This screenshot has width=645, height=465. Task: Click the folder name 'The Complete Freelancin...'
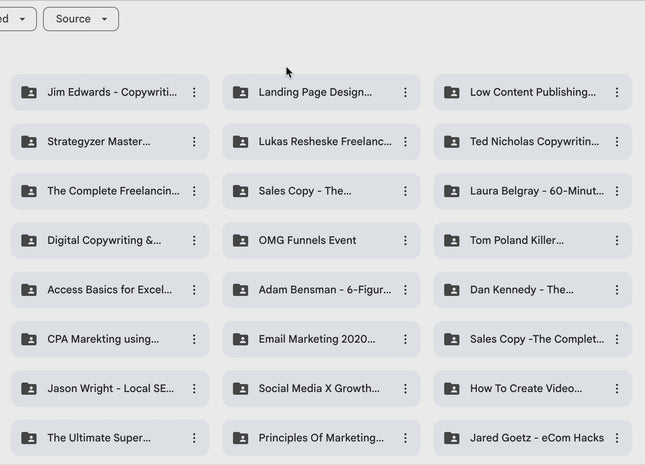pyautogui.click(x=113, y=191)
